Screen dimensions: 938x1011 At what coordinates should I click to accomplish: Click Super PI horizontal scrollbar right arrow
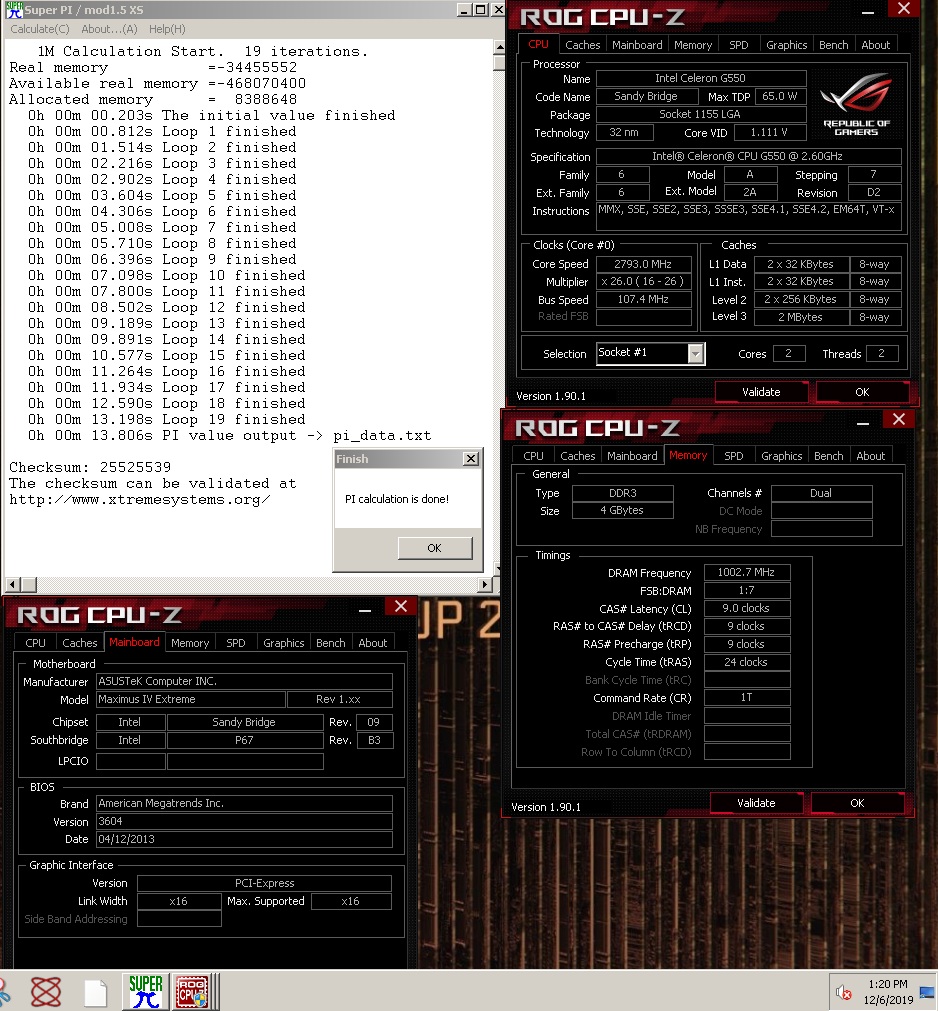[x=485, y=584]
